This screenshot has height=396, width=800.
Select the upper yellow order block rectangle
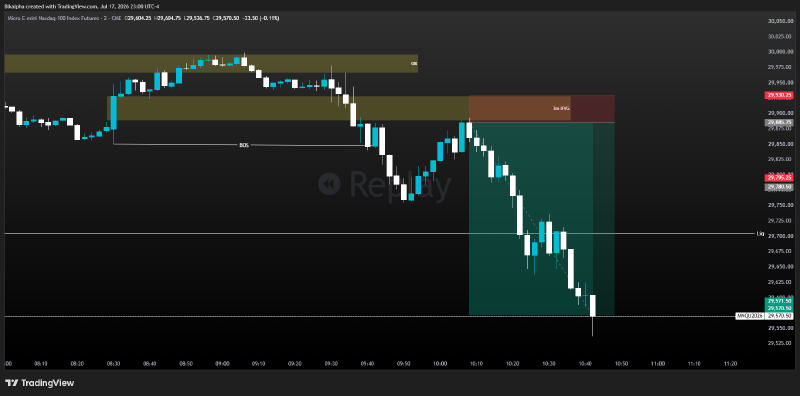pyautogui.click(x=211, y=63)
